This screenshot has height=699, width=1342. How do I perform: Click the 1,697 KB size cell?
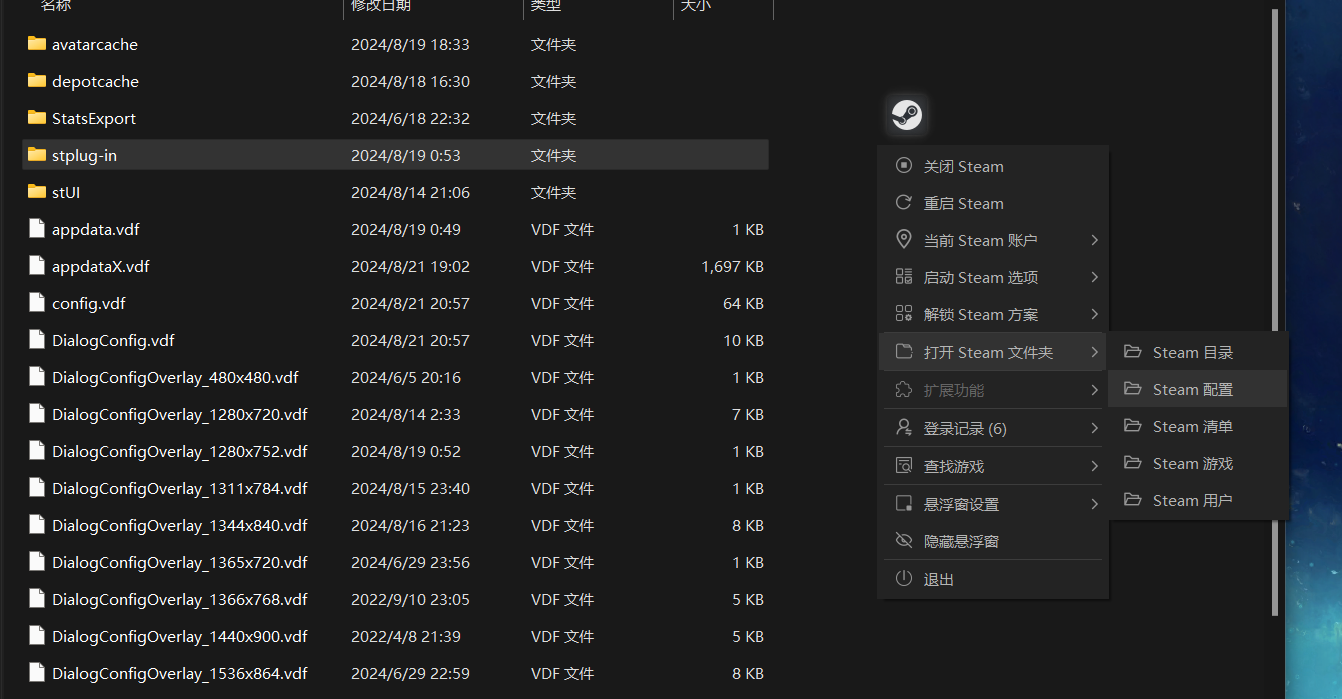point(733,266)
